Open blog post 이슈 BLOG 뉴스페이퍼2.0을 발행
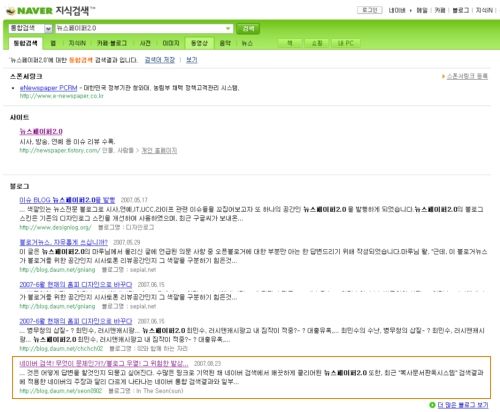Screen dimensions: 500x412 (67, 200)
